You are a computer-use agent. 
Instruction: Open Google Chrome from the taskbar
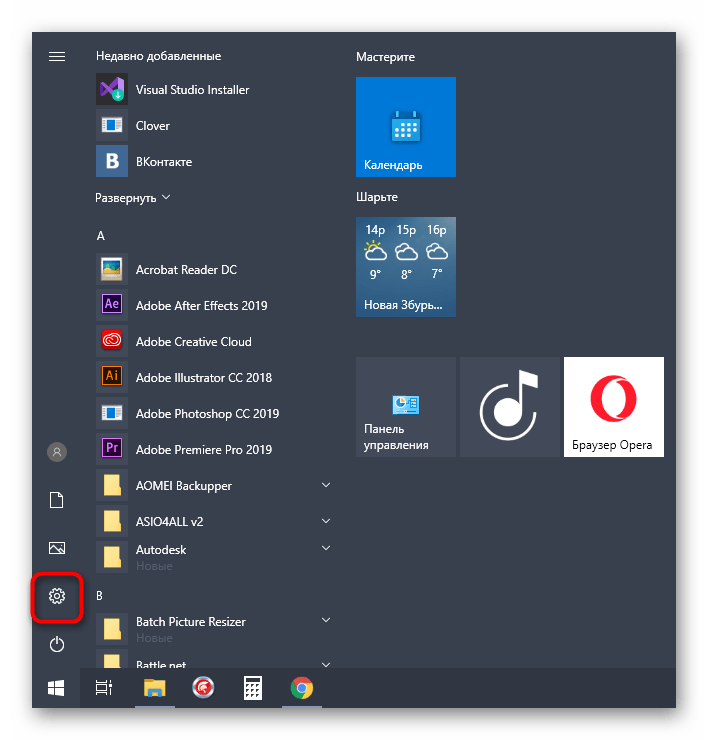tap(302, 688)
